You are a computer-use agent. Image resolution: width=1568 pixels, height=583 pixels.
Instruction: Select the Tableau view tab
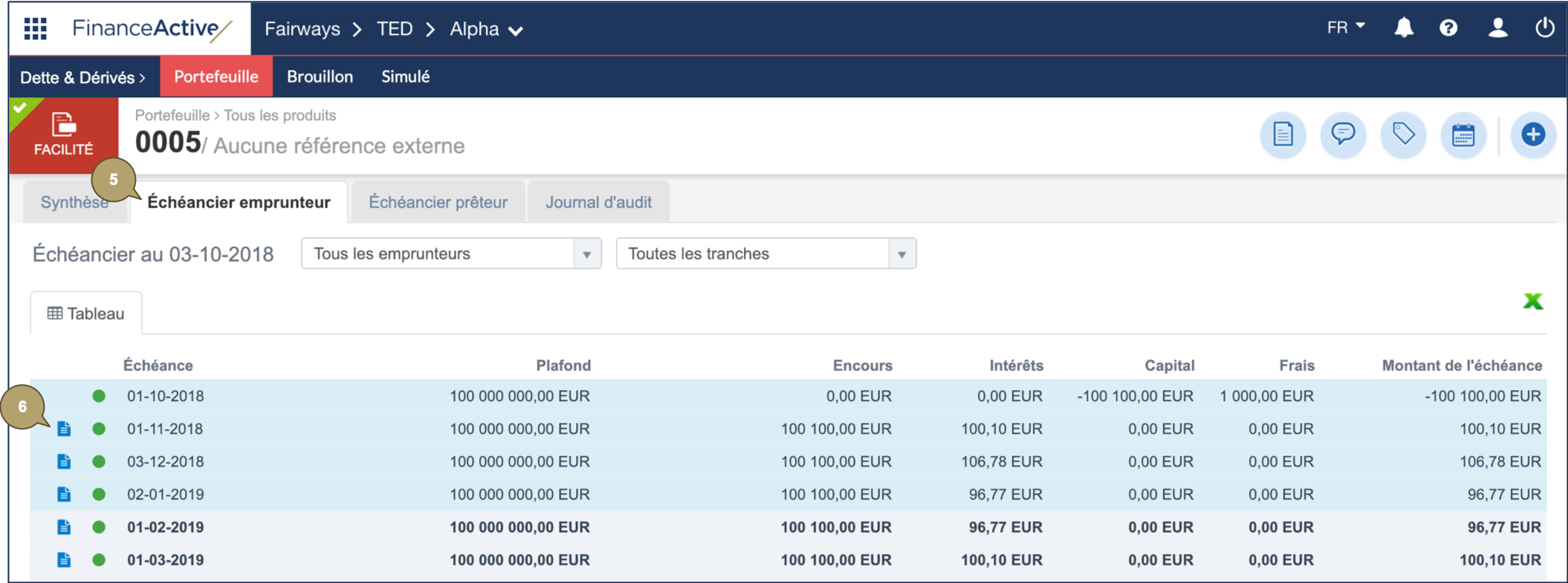point(85,313)
